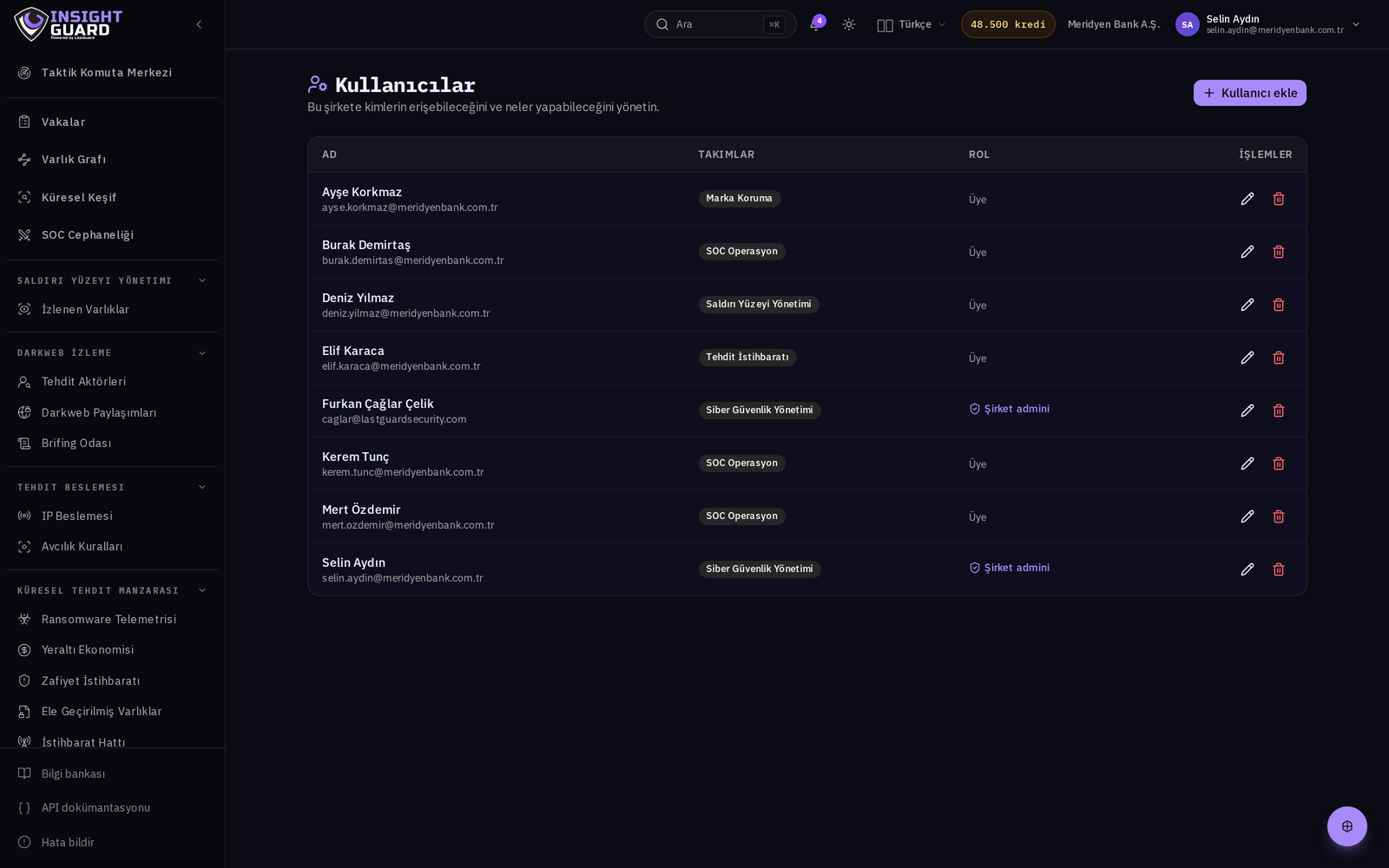
Task: Collapse Küresel Tehdit Manzarası group
Action: click(x=202, y=590)
